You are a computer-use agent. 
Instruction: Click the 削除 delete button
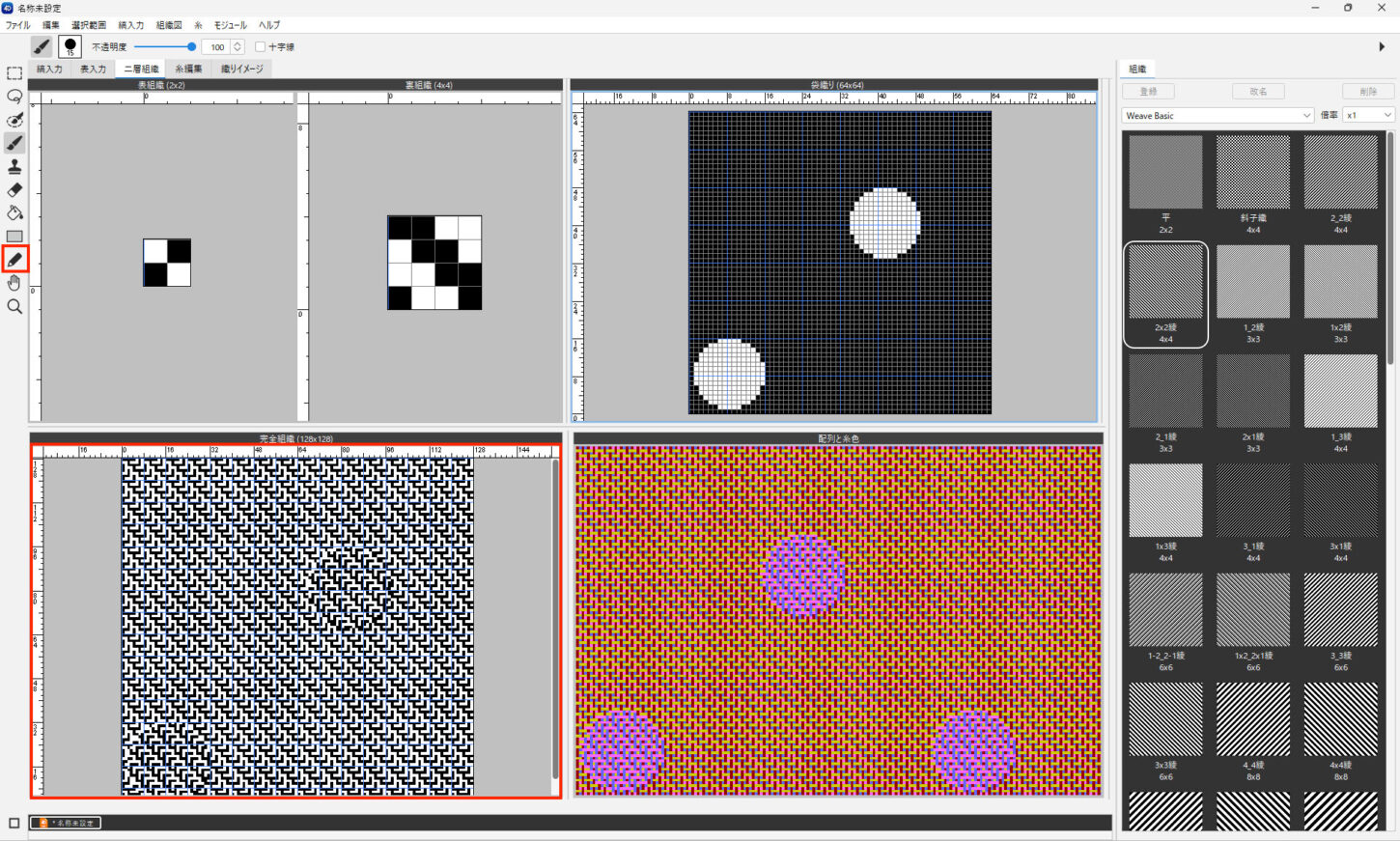coord(1368,91)
